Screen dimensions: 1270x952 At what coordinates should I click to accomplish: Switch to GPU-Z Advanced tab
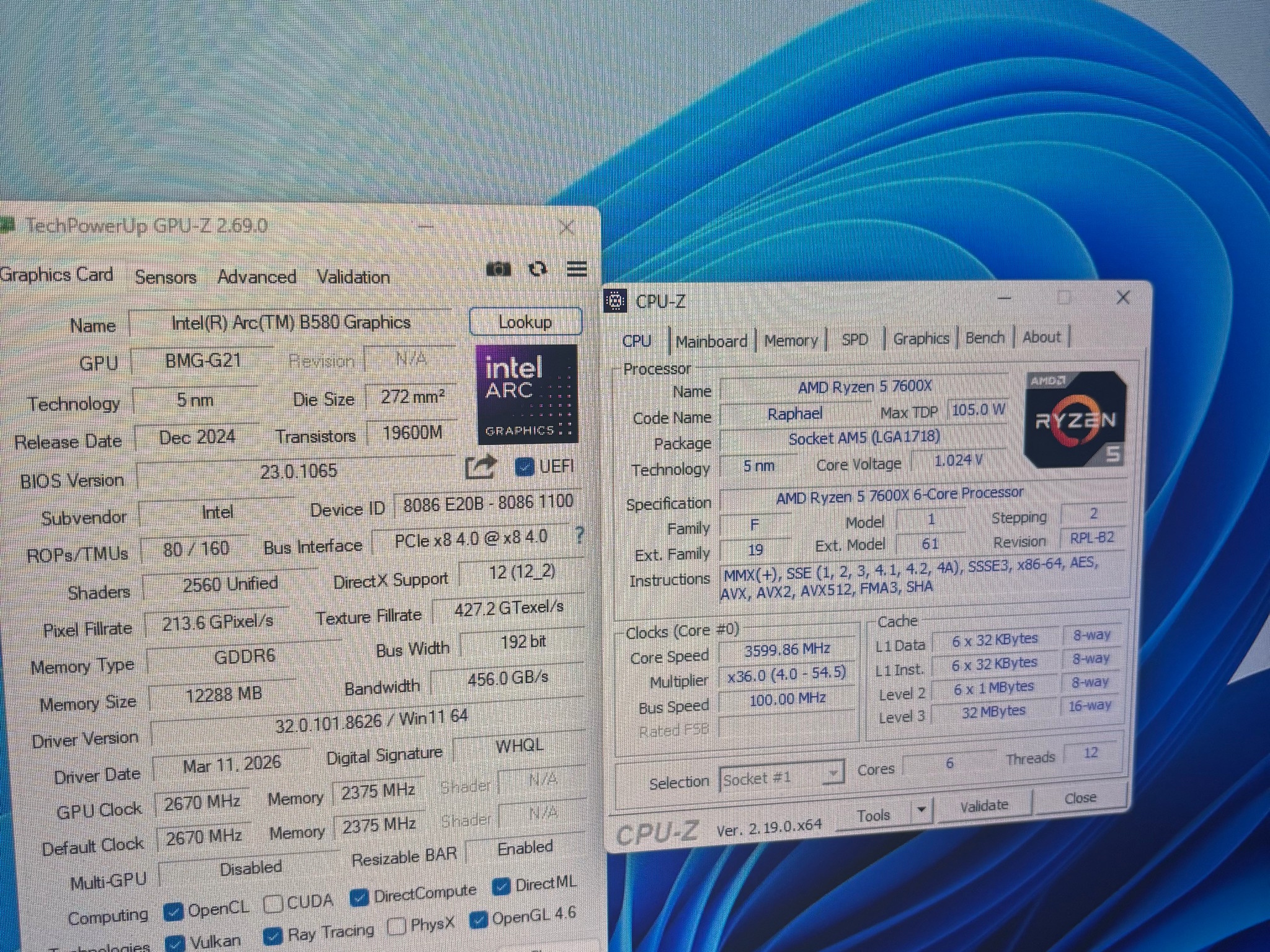point(257,277)
